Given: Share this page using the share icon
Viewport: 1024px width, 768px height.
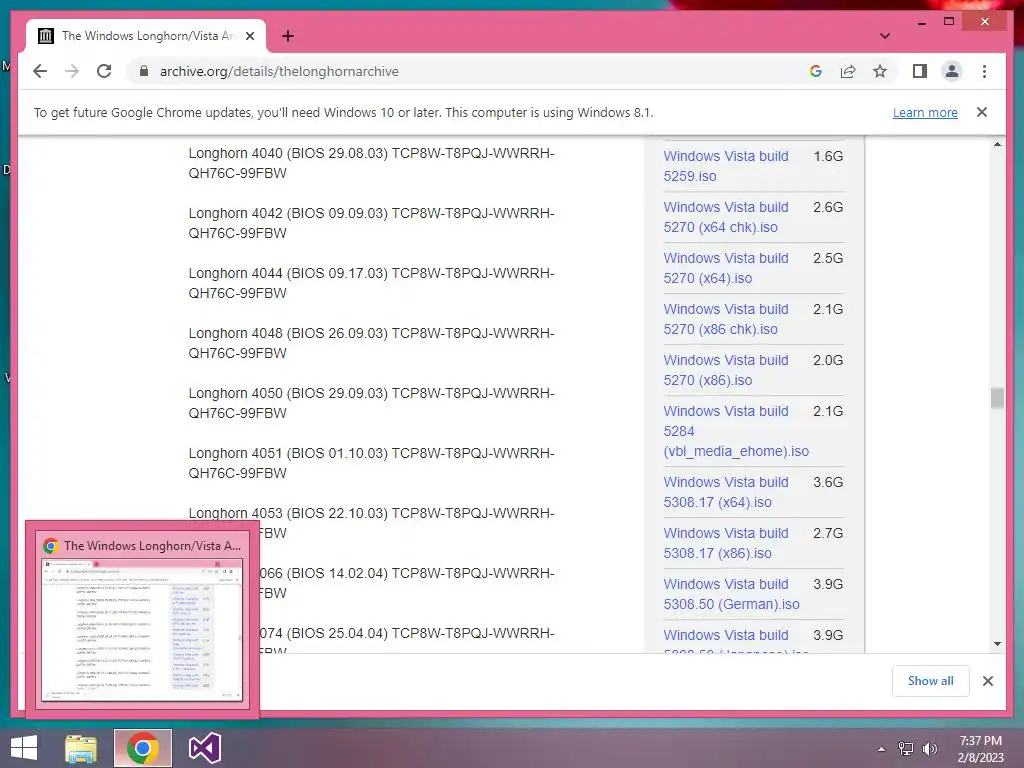Looking at the screenshot, I should (x=848, y=71).
